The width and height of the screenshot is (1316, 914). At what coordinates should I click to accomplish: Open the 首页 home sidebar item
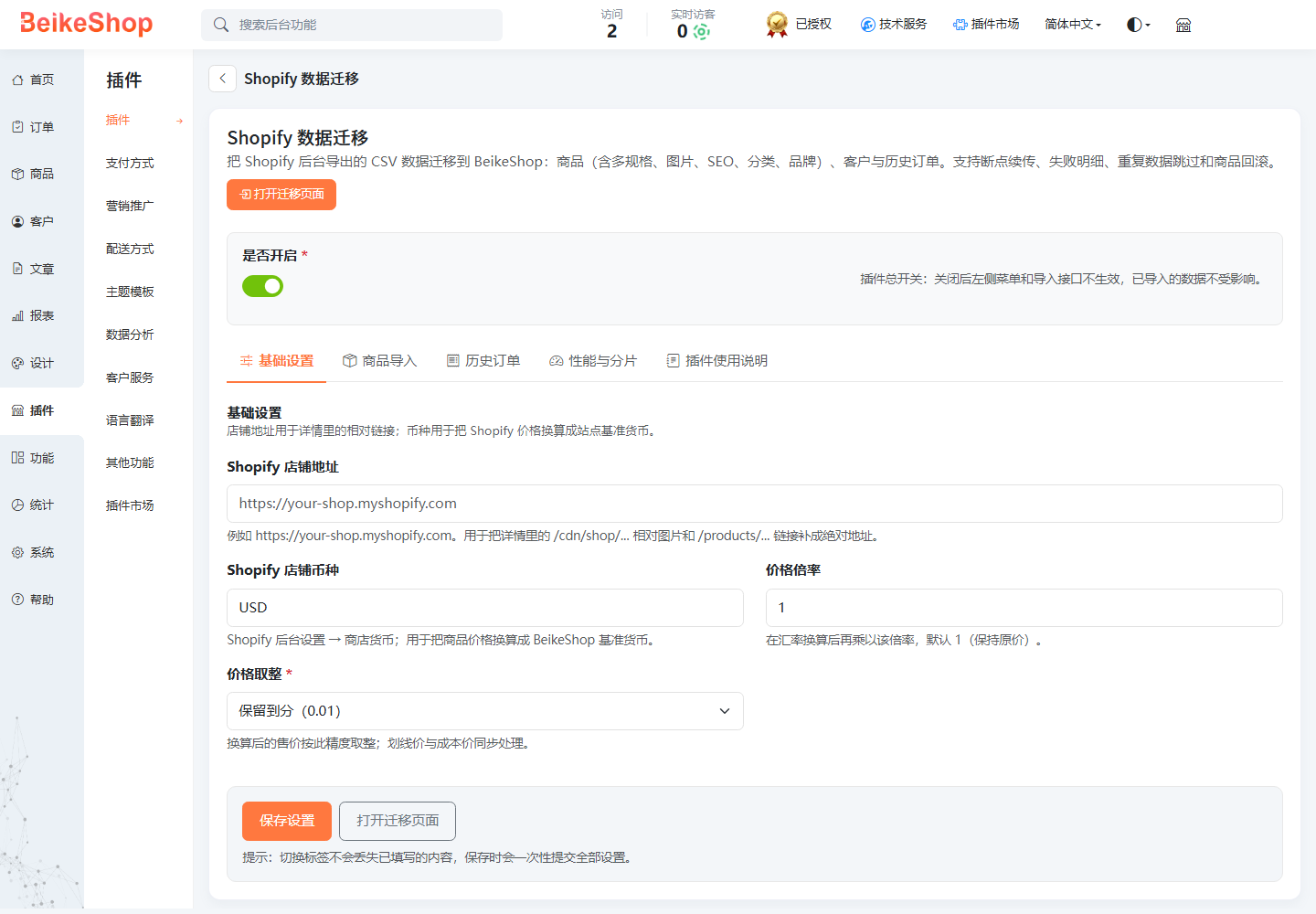click(34, 80)
